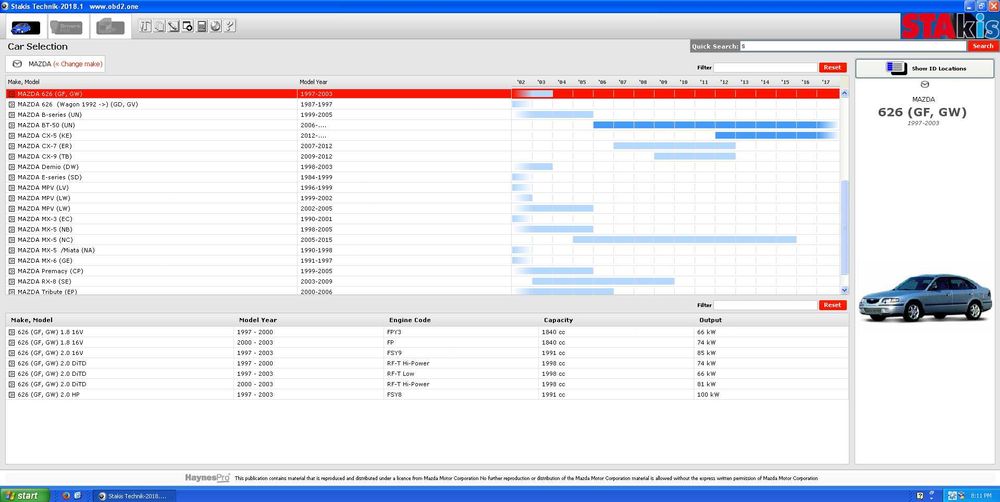
Task: Click the upper Model Year column header
Action: click(314, 82)
